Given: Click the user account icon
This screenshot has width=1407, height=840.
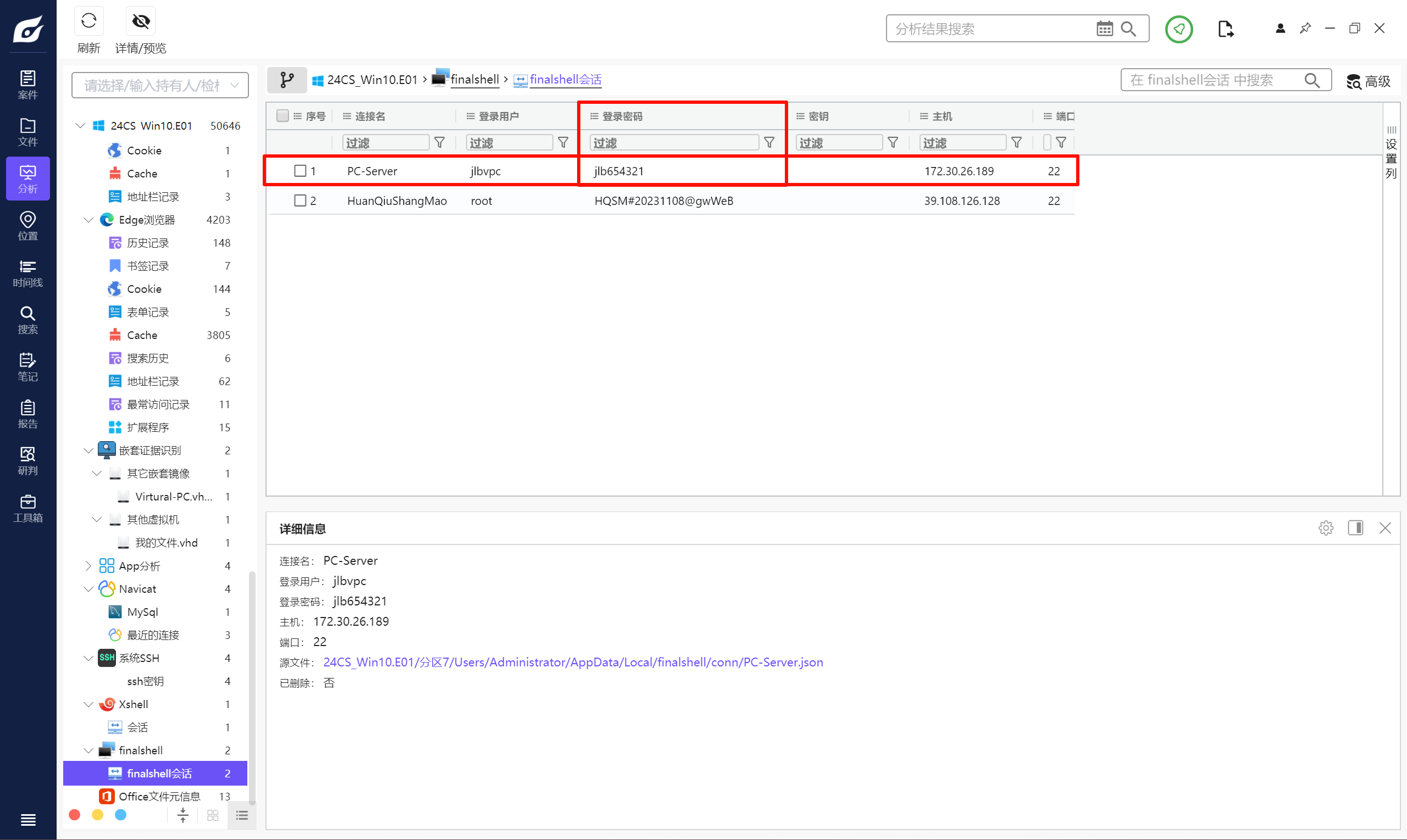Looking at the screenshot, I should (1280, 27).
